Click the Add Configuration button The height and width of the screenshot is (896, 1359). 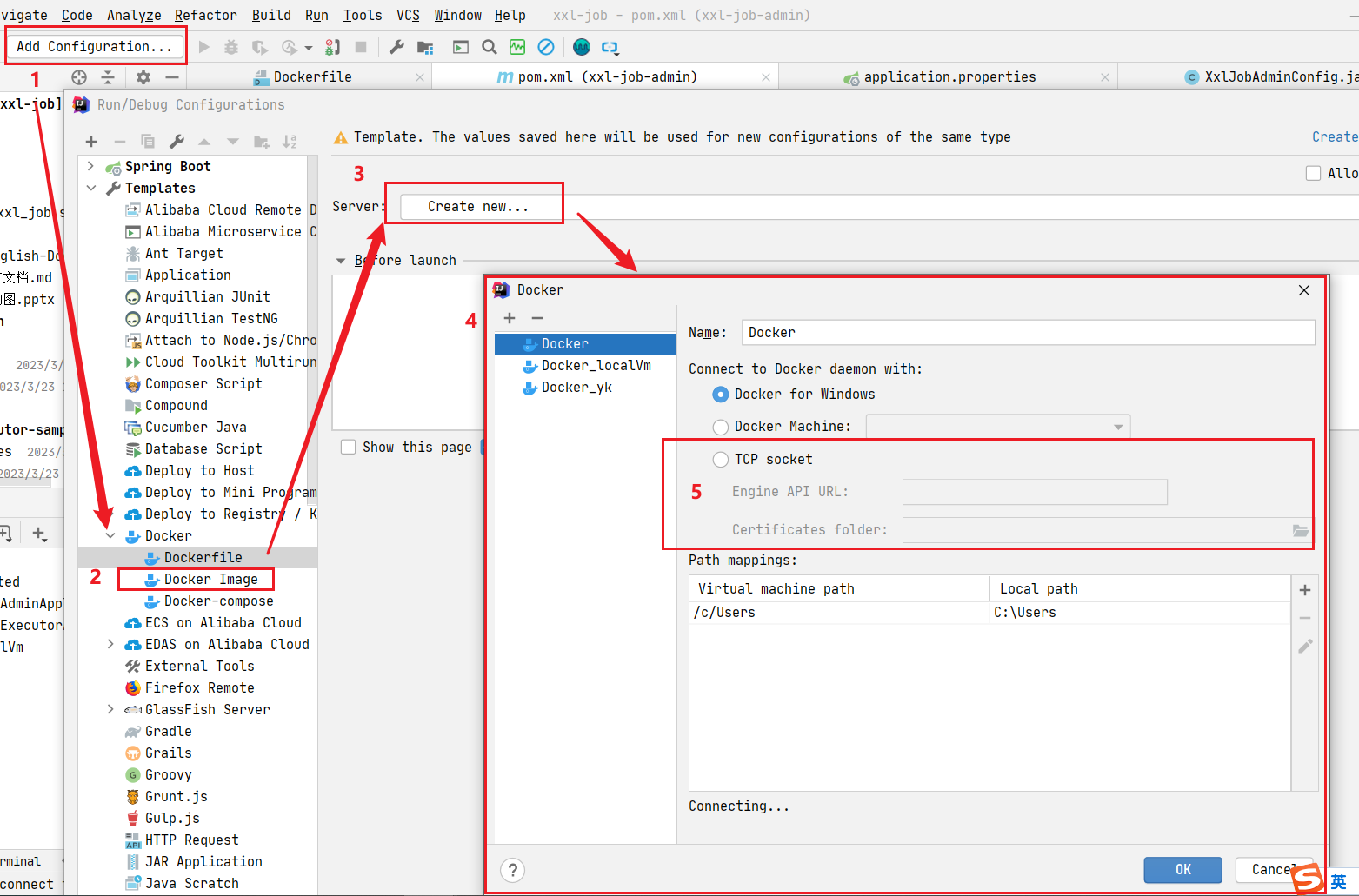pyautogui.click(x=96, y=46)
